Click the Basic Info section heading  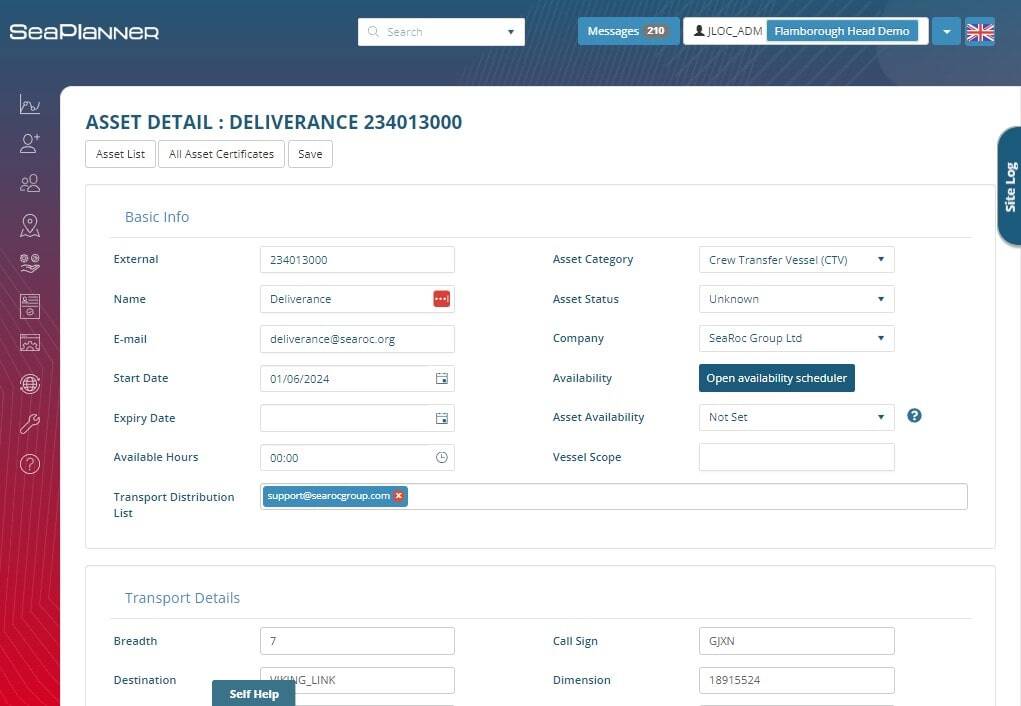(157, 217)
